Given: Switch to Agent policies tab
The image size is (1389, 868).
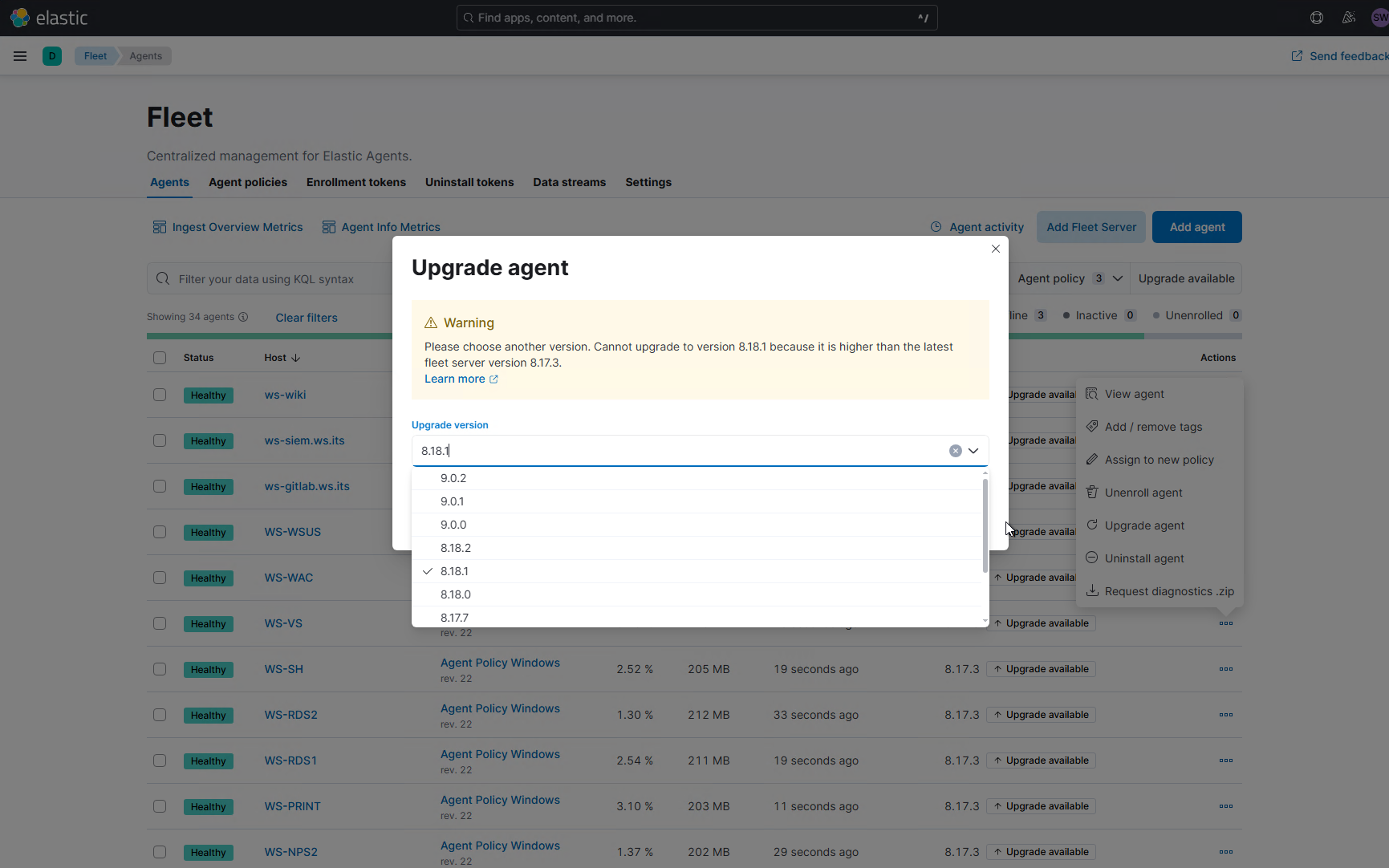Looking at the screenshot, I should click(x=248, y=182).
